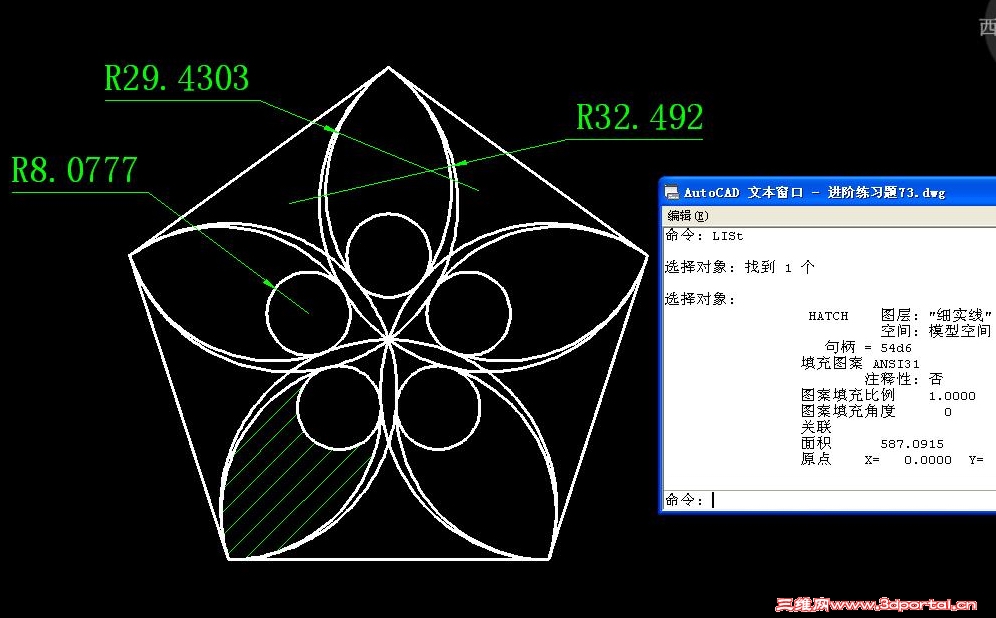Click the 面积 587.0915 value

pyautogui.click(x=912, y=444)
